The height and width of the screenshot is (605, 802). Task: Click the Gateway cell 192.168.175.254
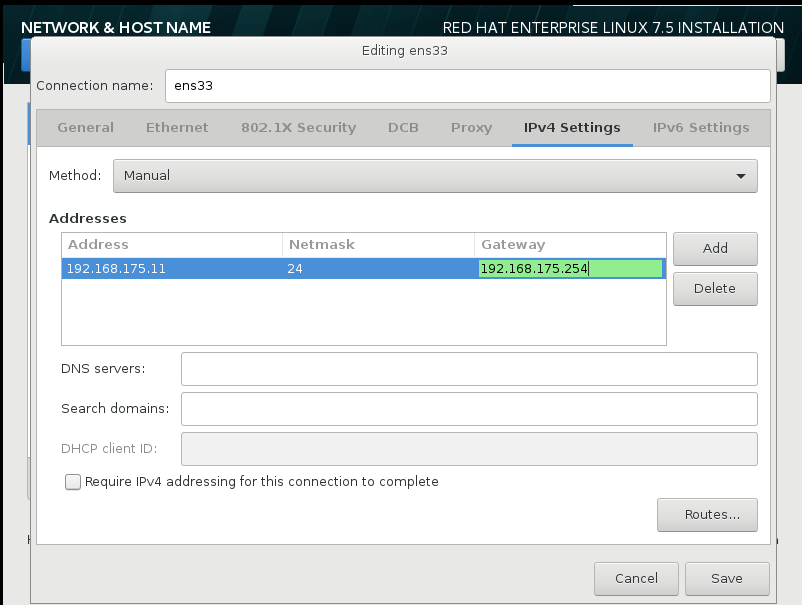coord(570,268)
